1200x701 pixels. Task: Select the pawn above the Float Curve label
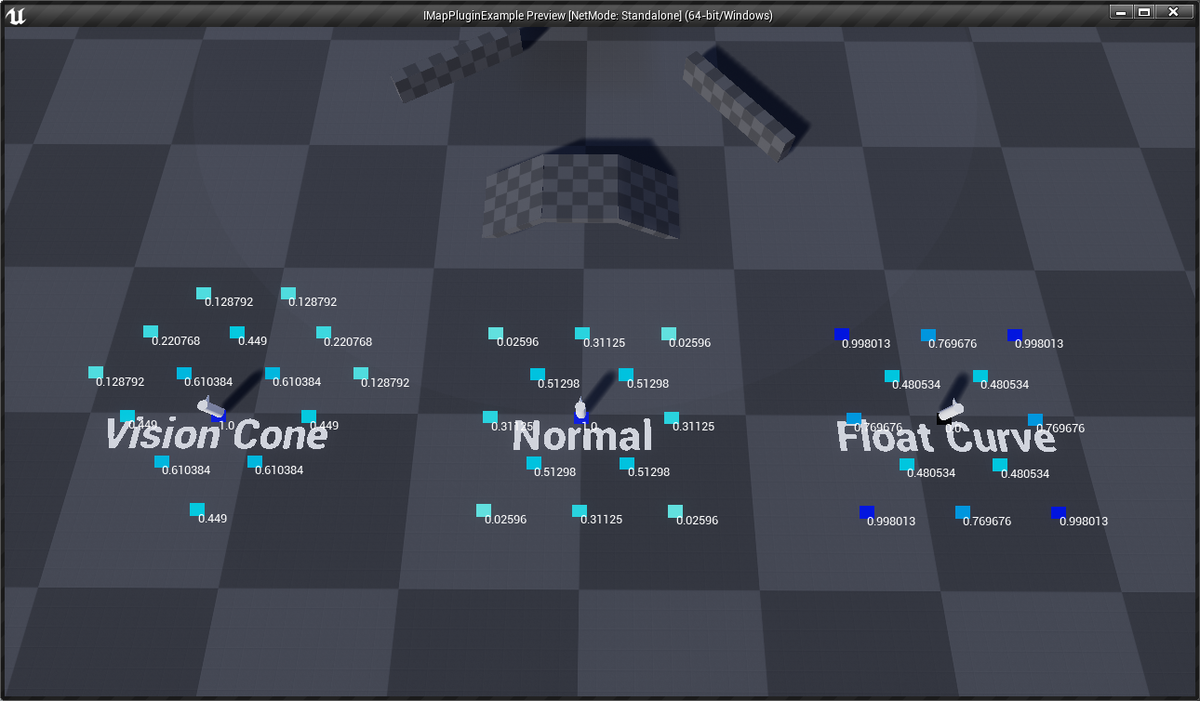pos(949,412)
